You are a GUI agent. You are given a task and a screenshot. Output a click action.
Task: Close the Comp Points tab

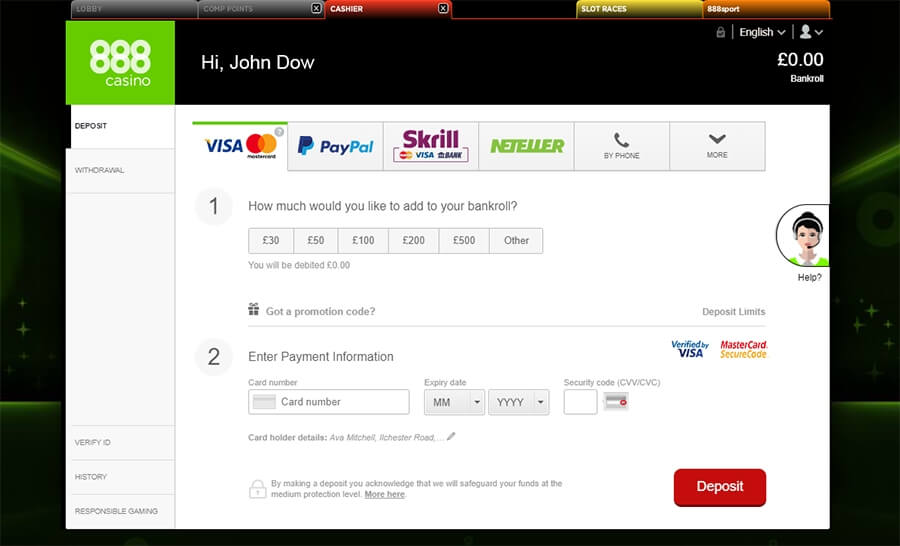pos(316,8)
